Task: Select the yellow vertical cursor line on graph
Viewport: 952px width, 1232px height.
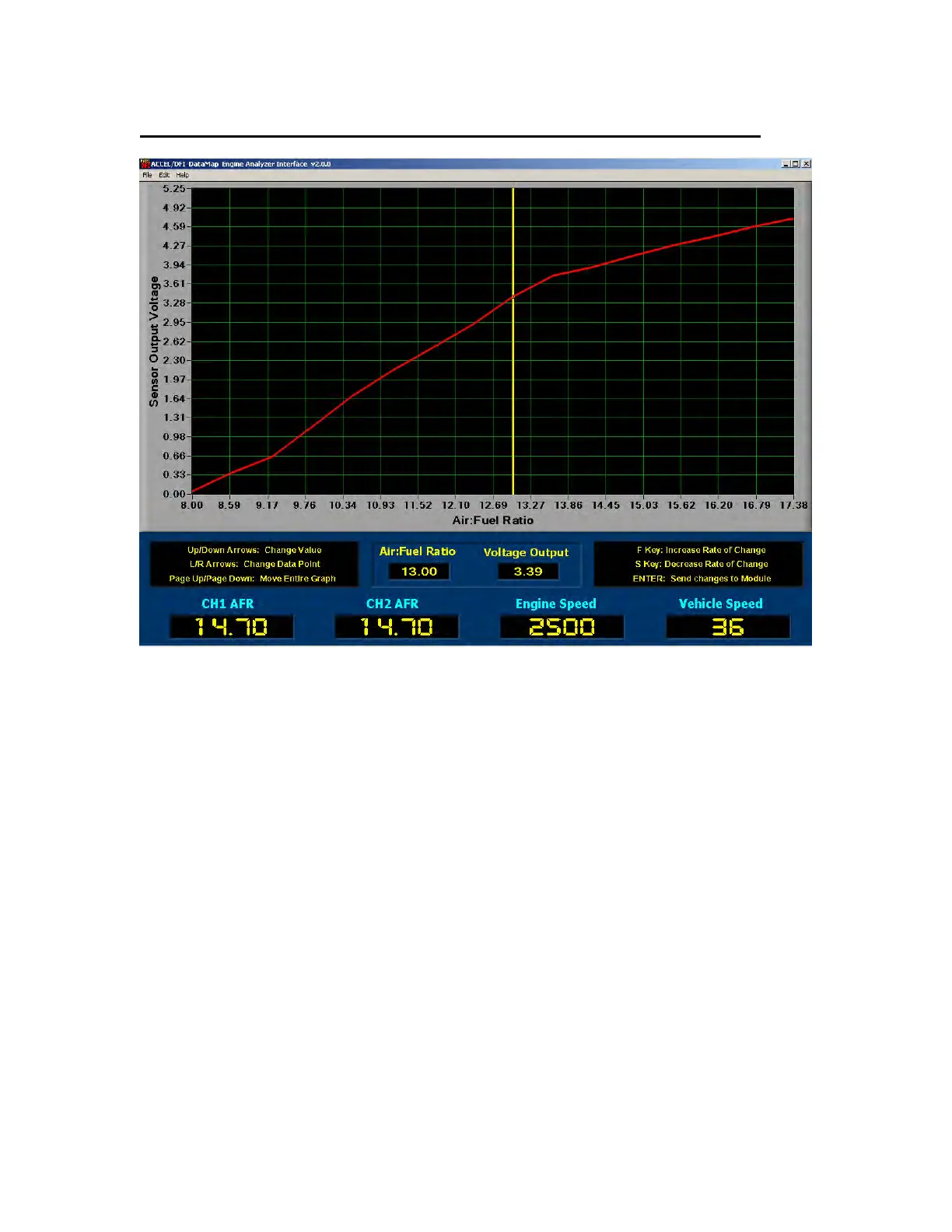Action: click(513, 341)
